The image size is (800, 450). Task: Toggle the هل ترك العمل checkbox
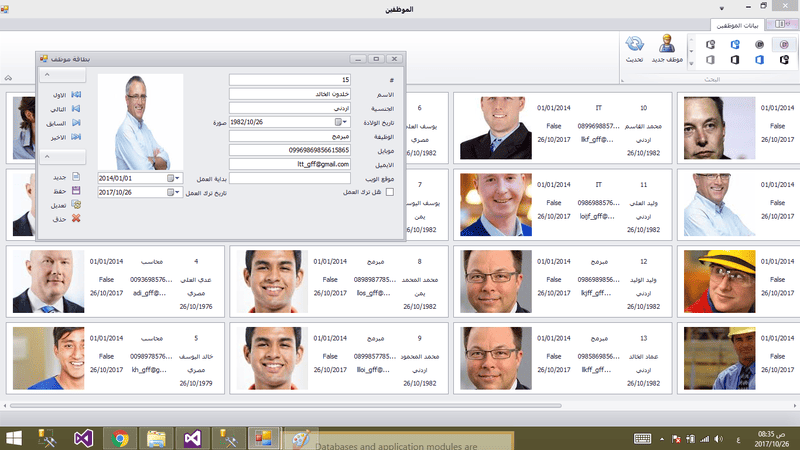click(390, 192)
